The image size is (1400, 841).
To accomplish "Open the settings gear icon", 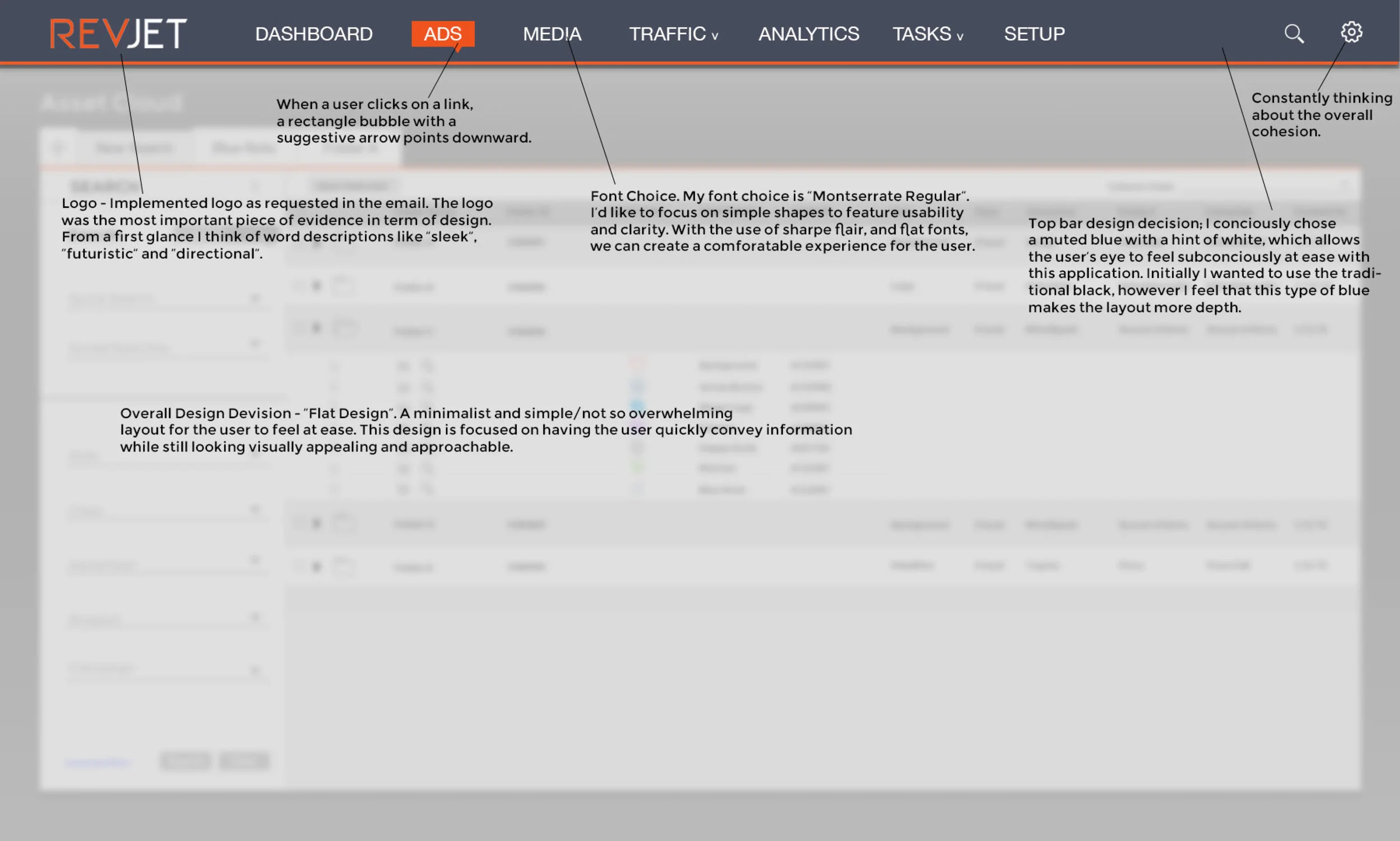I will point(1351,32).
